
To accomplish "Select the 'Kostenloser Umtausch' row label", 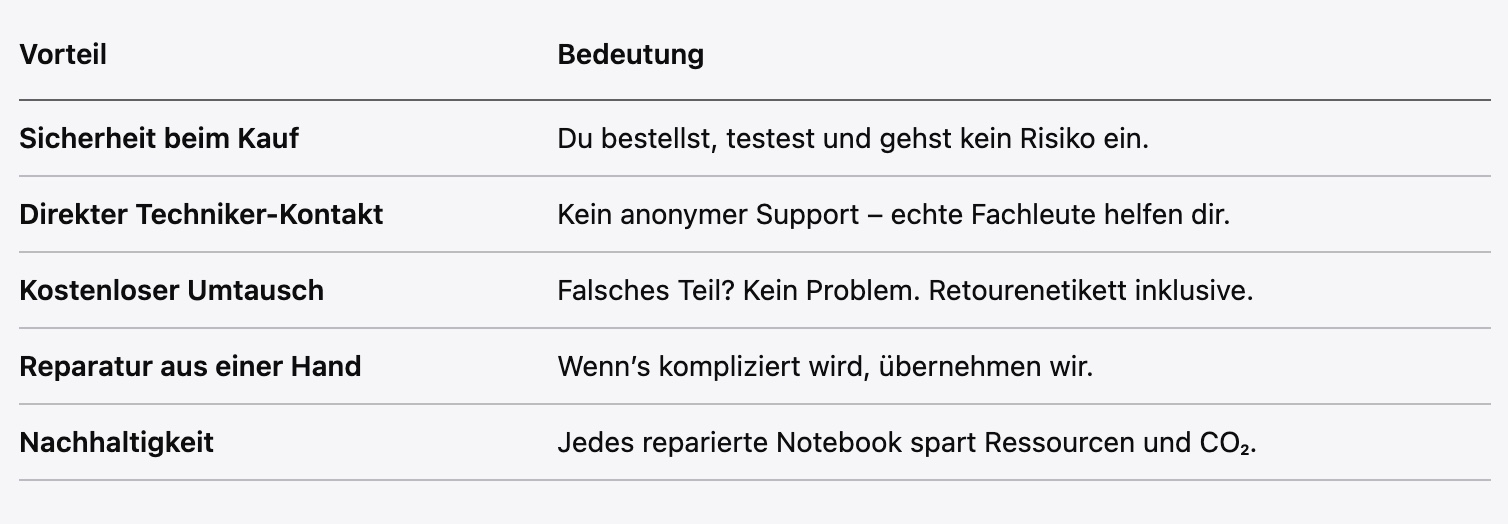I will (171, 290).
